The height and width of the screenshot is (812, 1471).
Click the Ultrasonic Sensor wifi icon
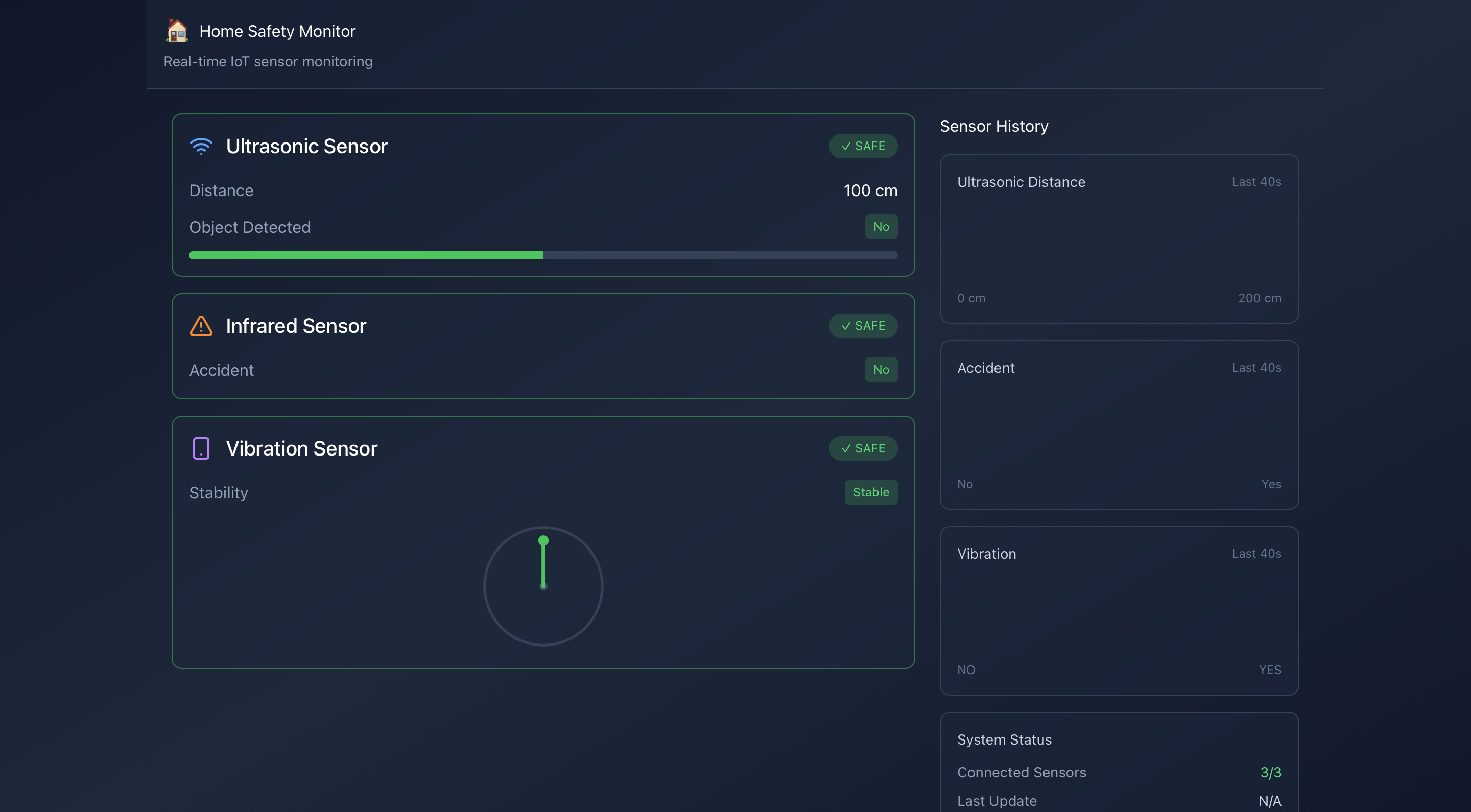(x=201, y=146)
